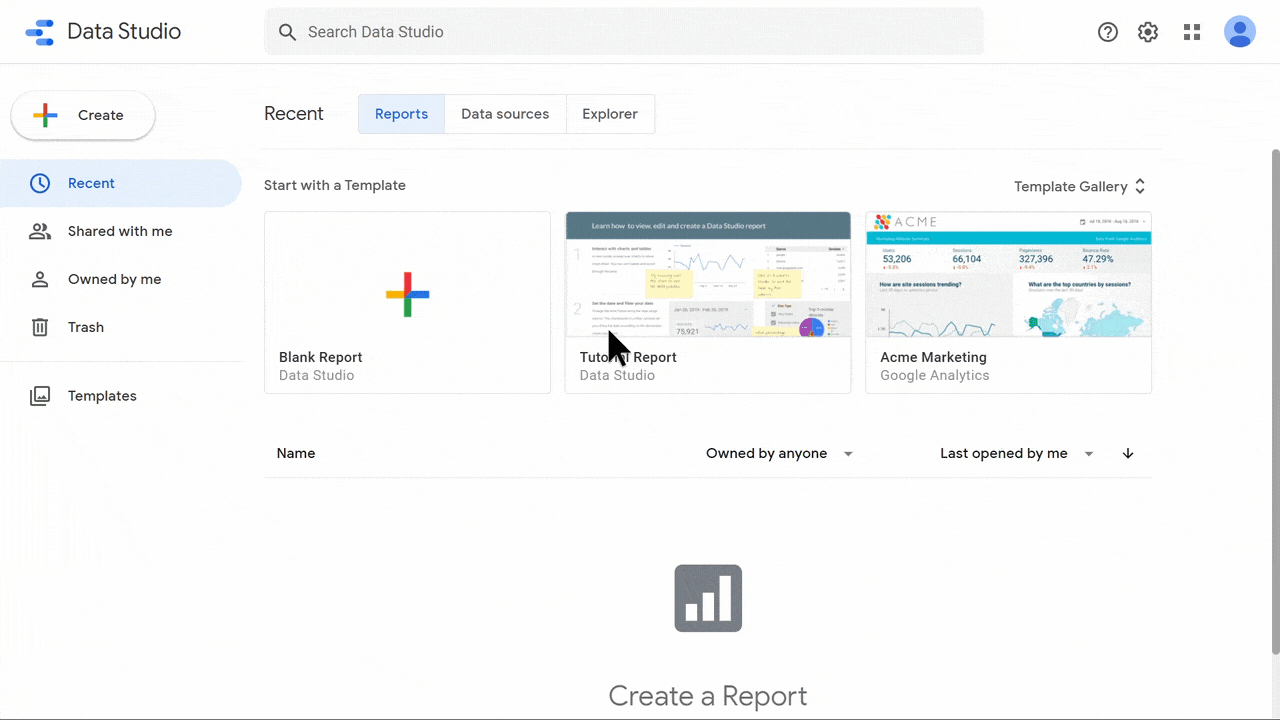Click the multicolor plus icon on Create

(x=45, y=115)
